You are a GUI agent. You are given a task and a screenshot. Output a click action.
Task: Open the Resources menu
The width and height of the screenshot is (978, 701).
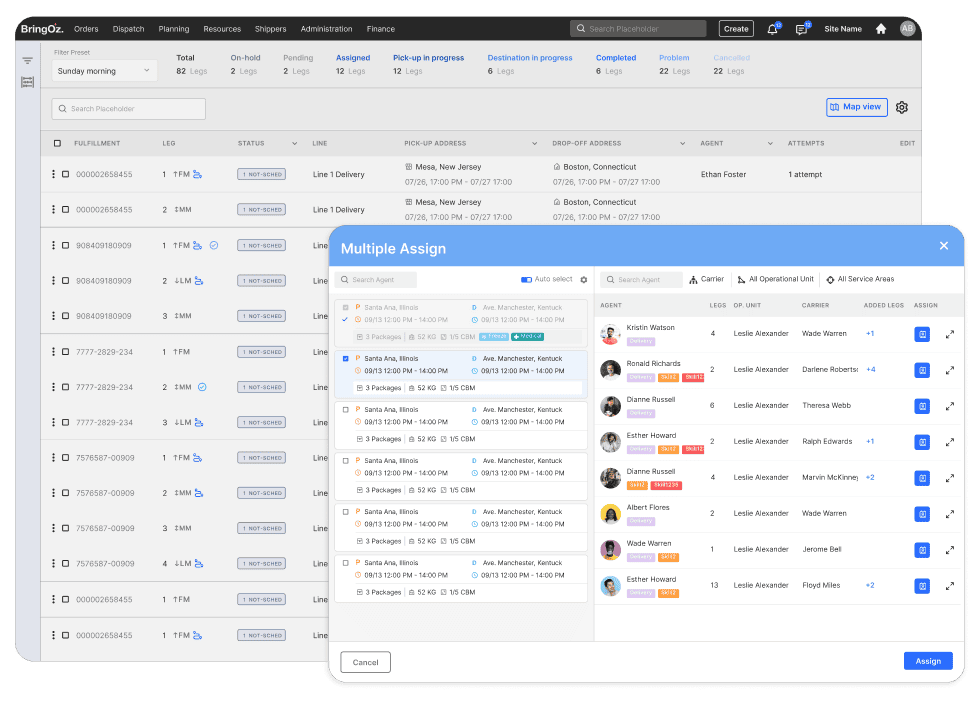[222, 29]
